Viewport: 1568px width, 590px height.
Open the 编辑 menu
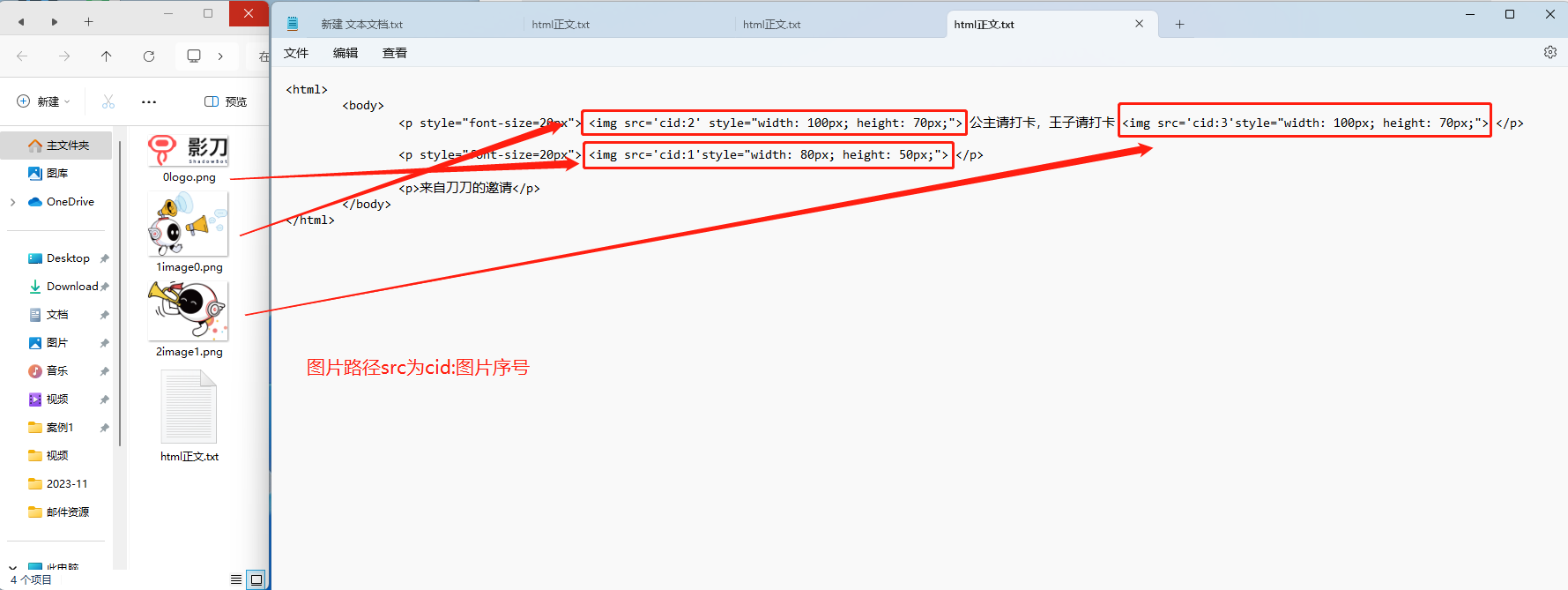point(346,53)
